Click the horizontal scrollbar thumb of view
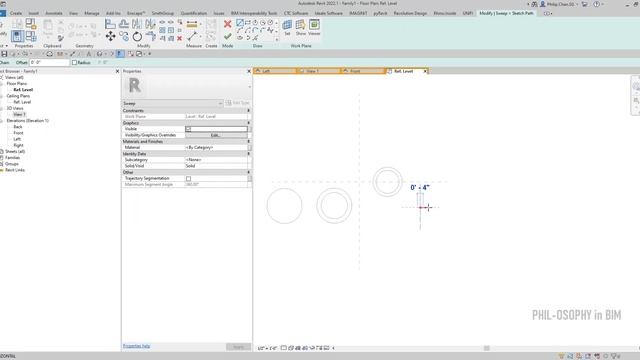640x360 pixels. 487,348
